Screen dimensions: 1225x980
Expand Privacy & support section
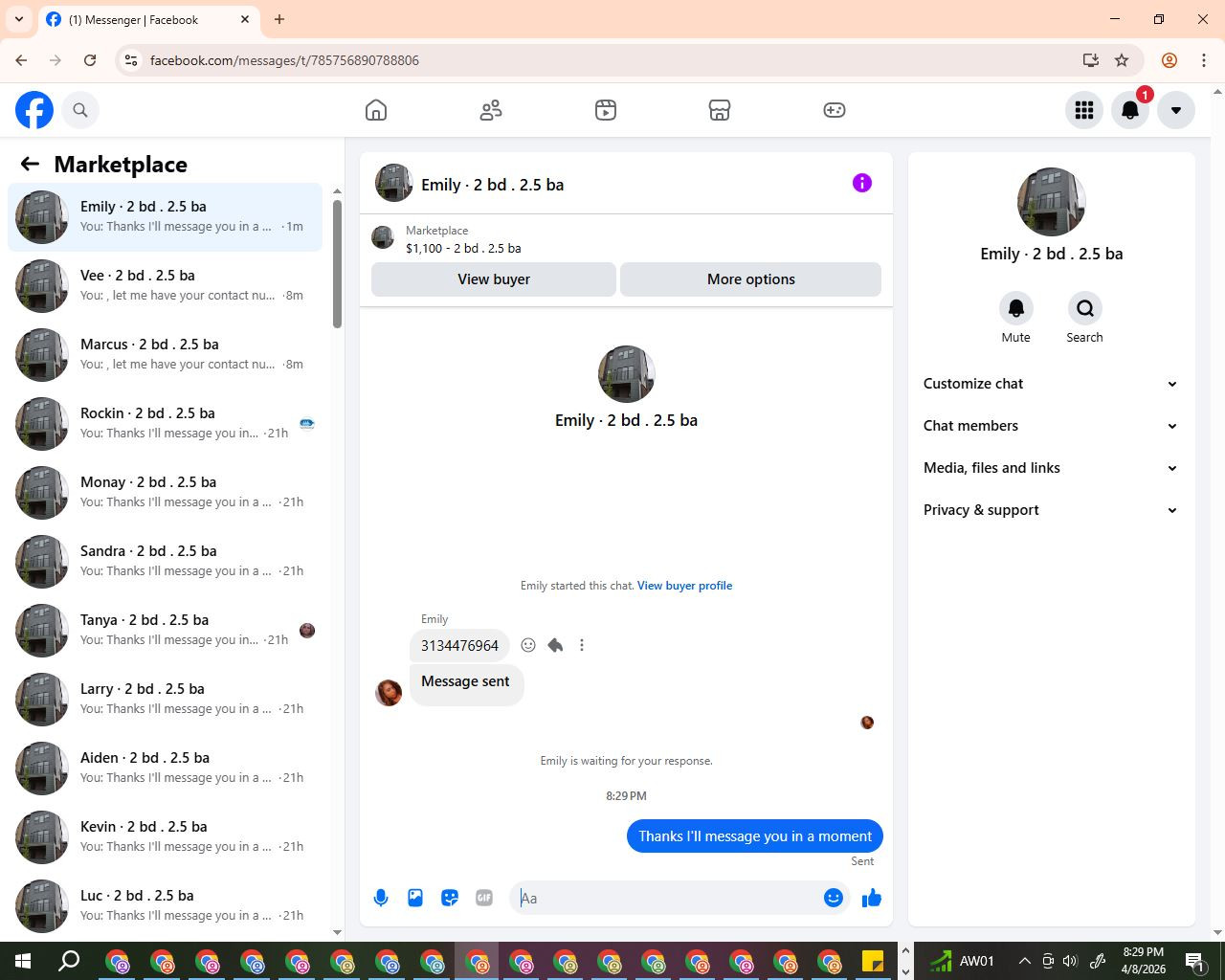coord(1051,510)
